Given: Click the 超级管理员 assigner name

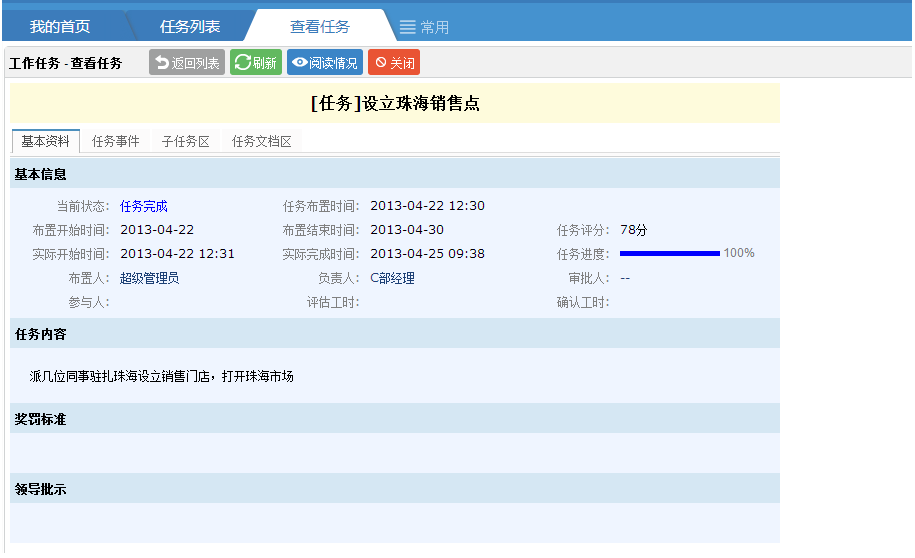Looking at the screenshot, I should 150,279.
